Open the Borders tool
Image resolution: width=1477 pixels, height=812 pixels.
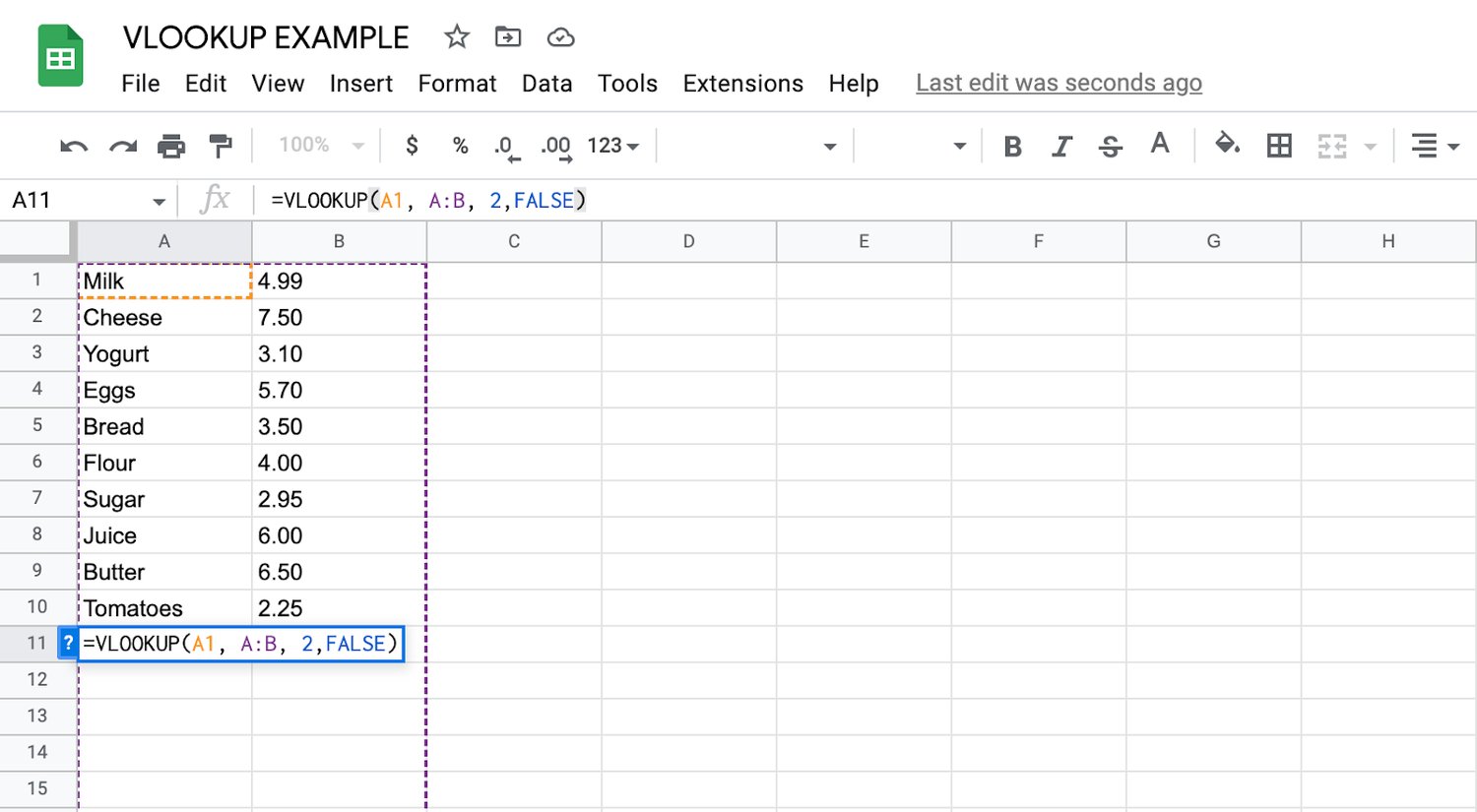coord(1279,145)
